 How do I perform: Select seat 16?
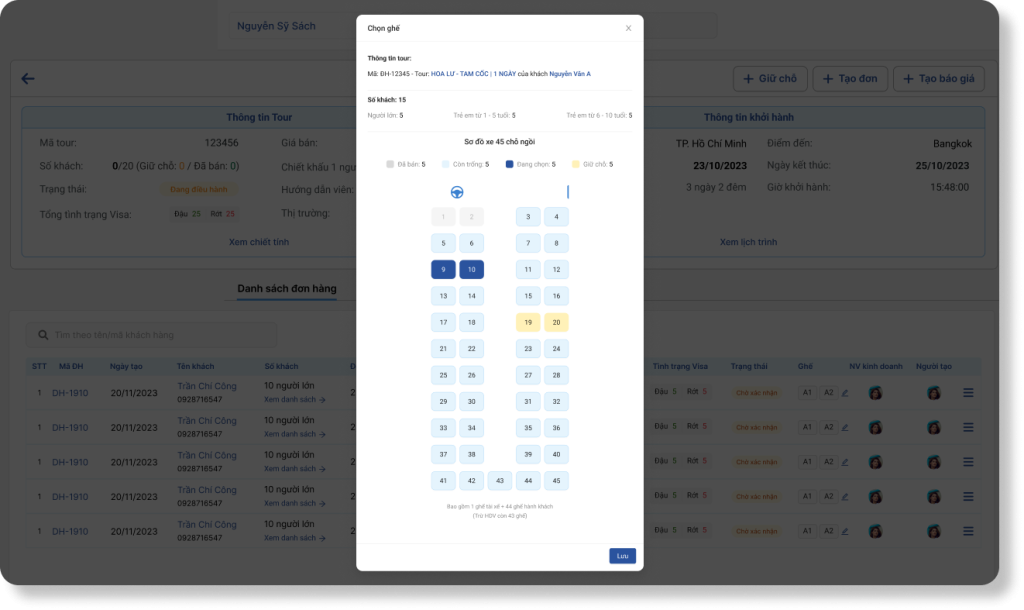(x=556, y=296)
